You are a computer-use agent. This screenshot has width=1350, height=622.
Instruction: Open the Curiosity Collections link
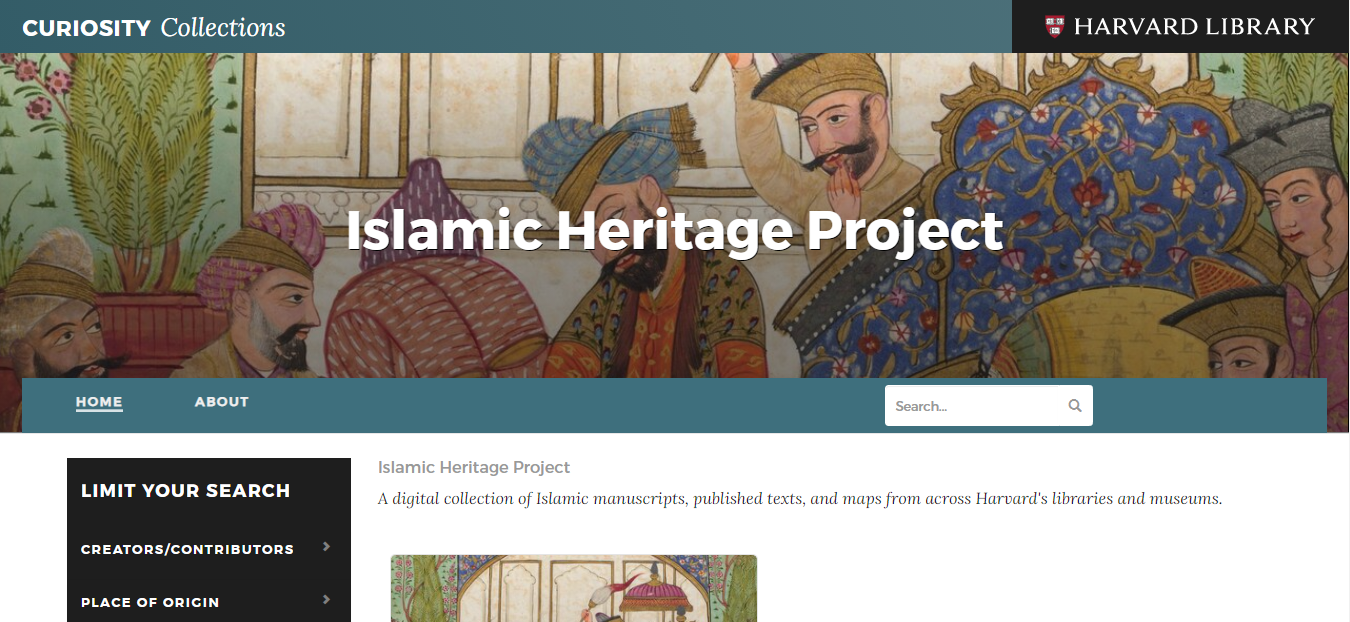pyautogui.click(x=154, y=27)
